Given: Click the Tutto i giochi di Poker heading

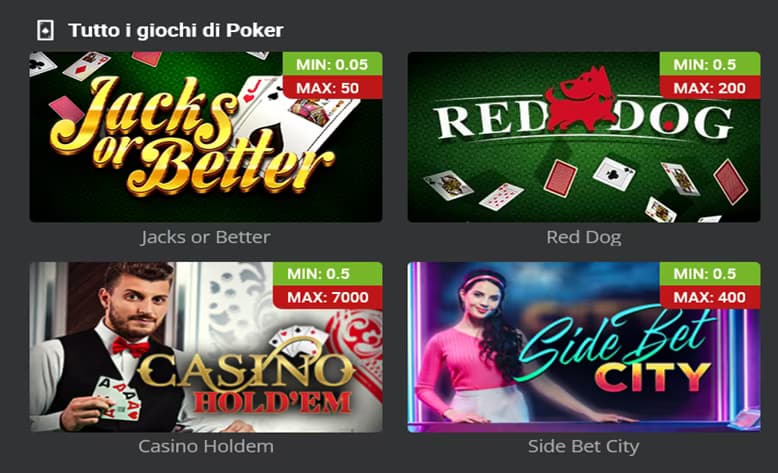Looking at the screenshot, I should [x=176, y=30].
